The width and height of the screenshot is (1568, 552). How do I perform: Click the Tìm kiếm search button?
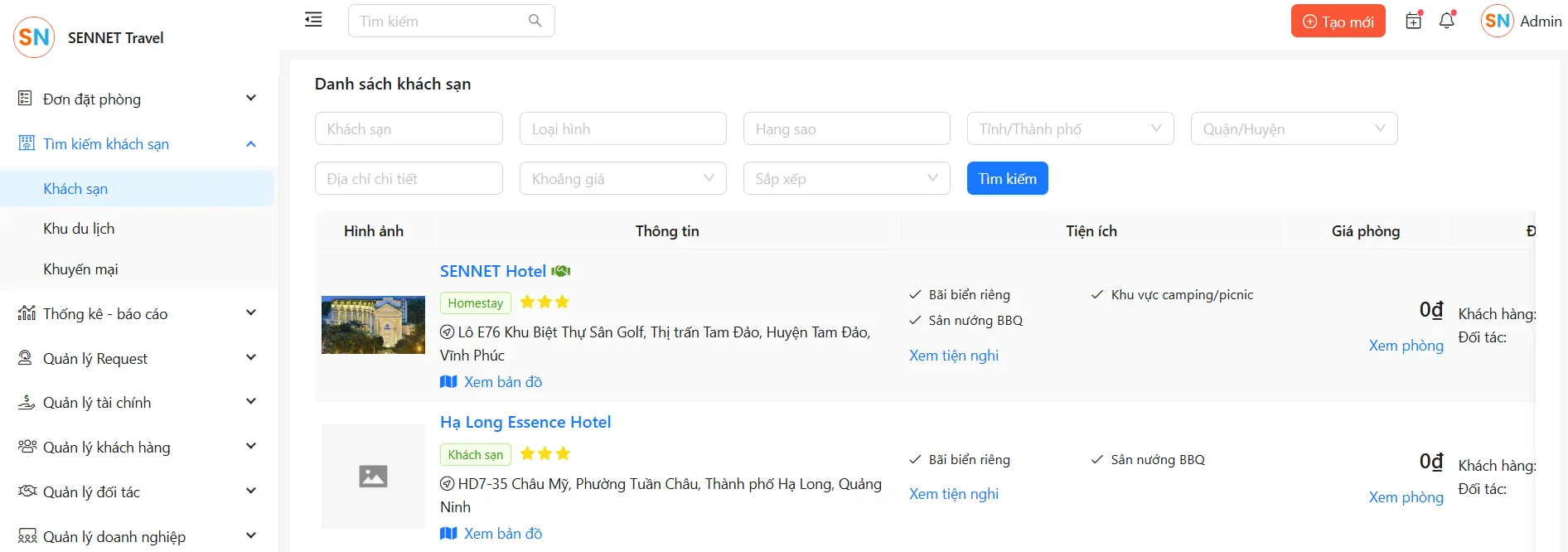1007,178
